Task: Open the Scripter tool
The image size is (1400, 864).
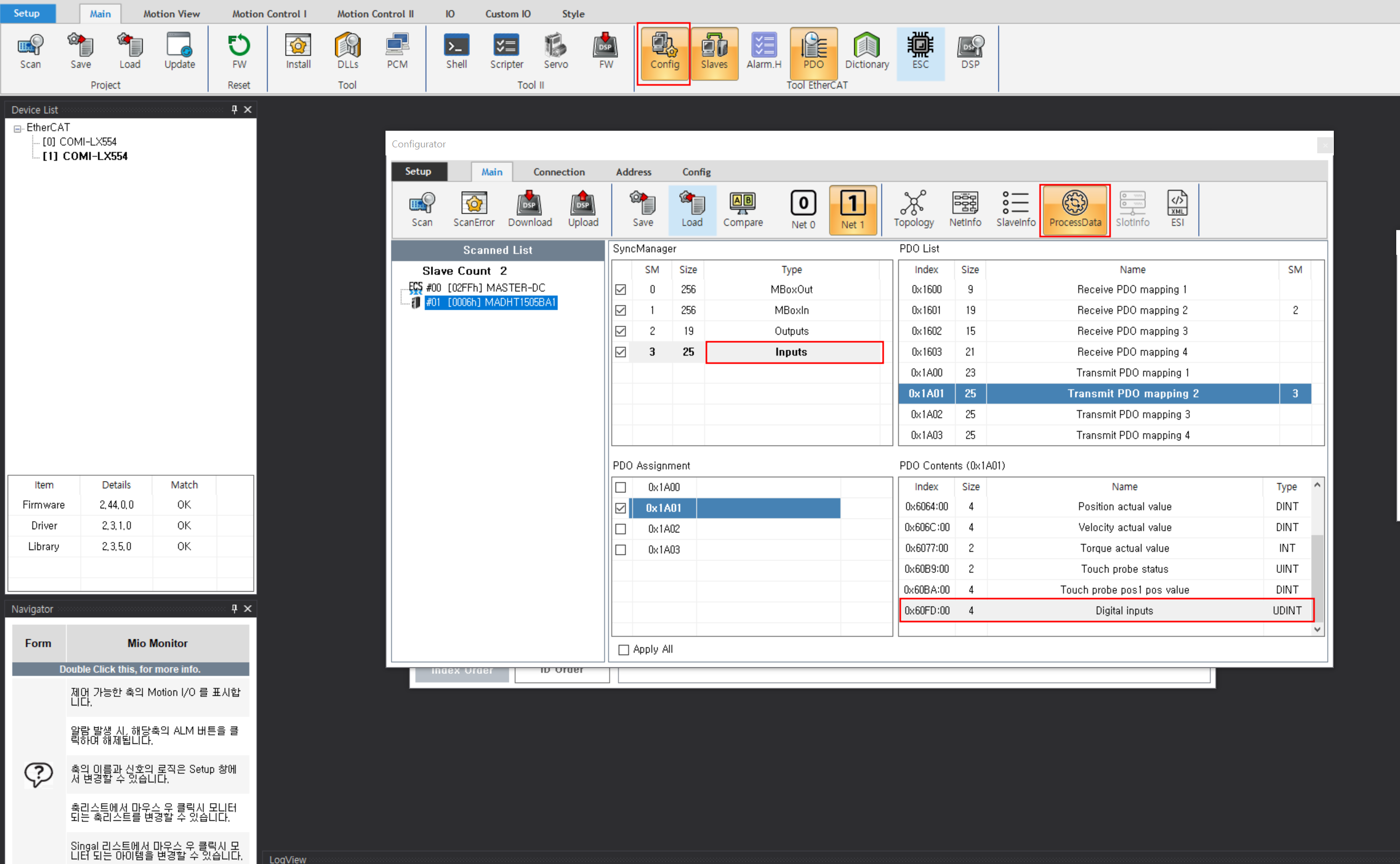Action: 506,51
